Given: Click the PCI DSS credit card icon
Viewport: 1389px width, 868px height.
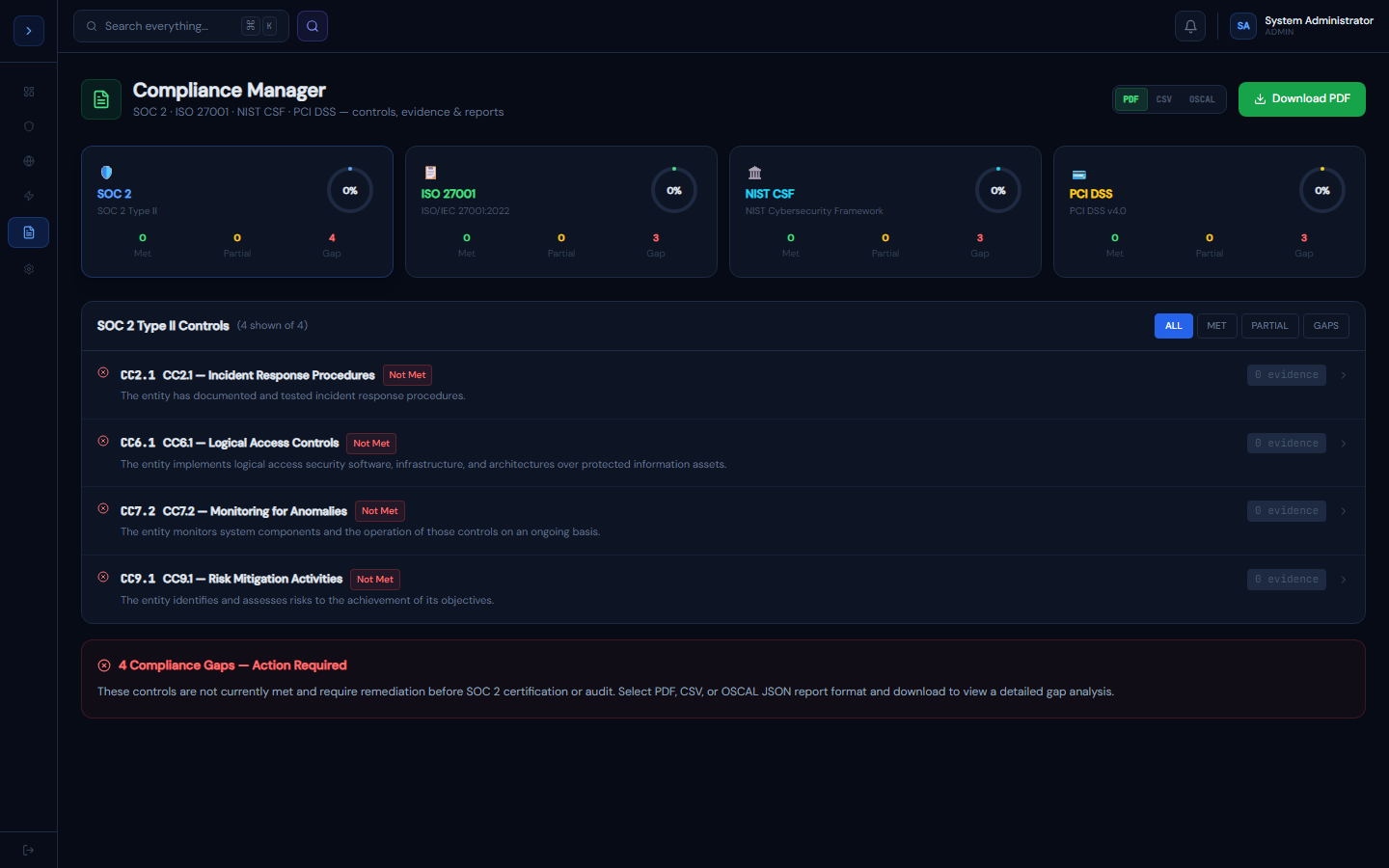Looking at the screenshot, I should (1078, 174).
